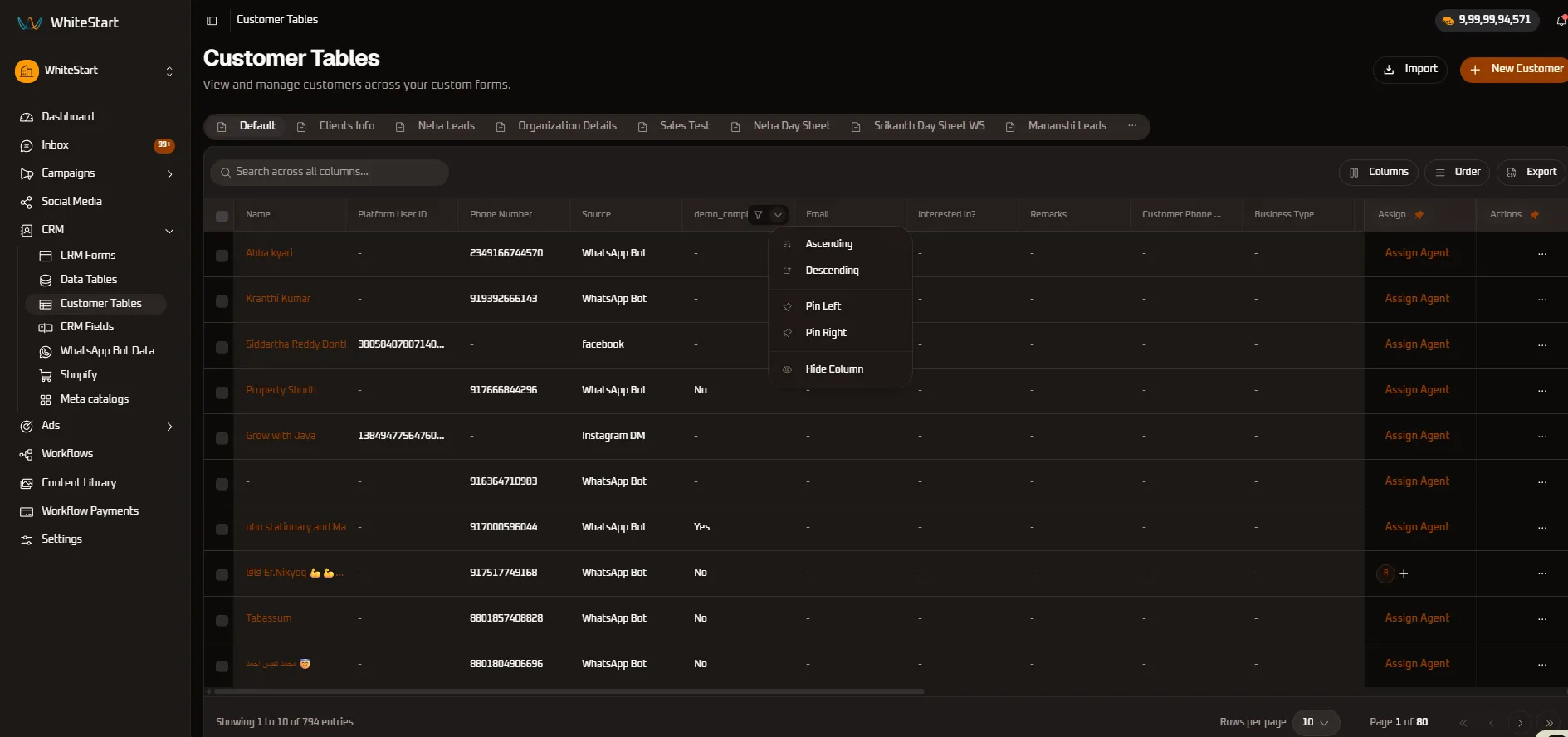Click the pin icon beside Actions header

pos(1535,215)
